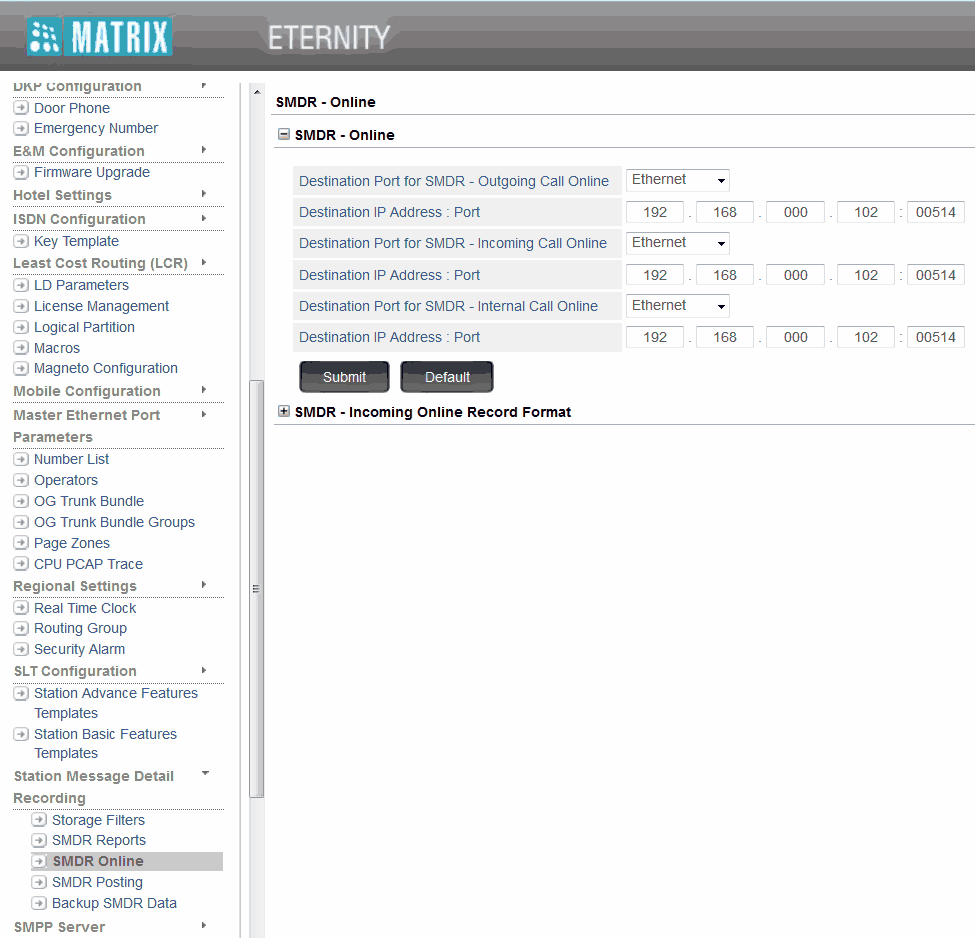The width and height of the screenshot is (975, 938).
Task: Click the arrow icon beside SMDR Reports
Action: 39,840
